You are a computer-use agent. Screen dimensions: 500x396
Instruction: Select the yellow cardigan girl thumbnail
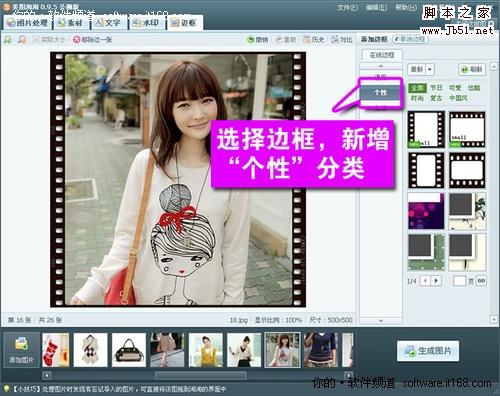(206, 350)
